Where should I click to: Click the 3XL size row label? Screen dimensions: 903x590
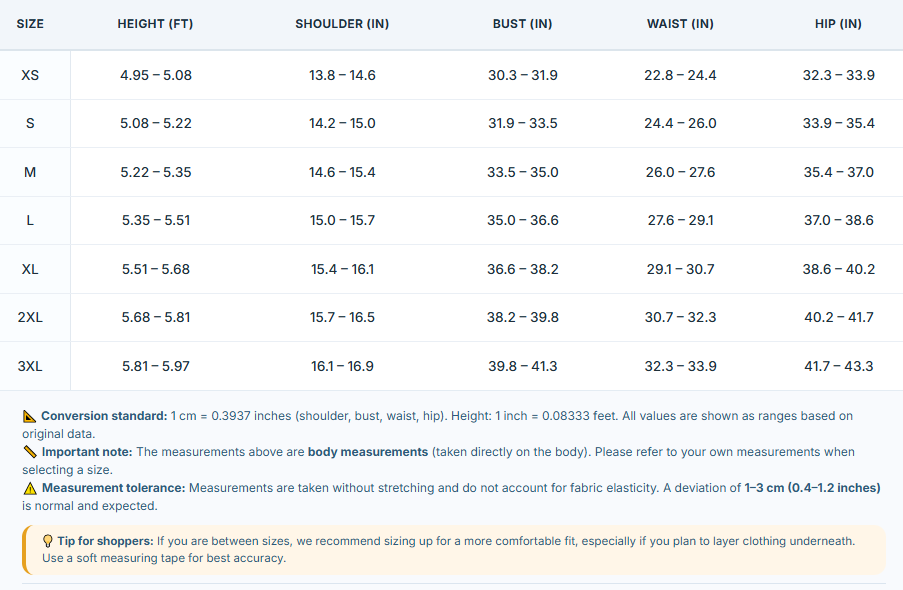[x=30, y=366]
